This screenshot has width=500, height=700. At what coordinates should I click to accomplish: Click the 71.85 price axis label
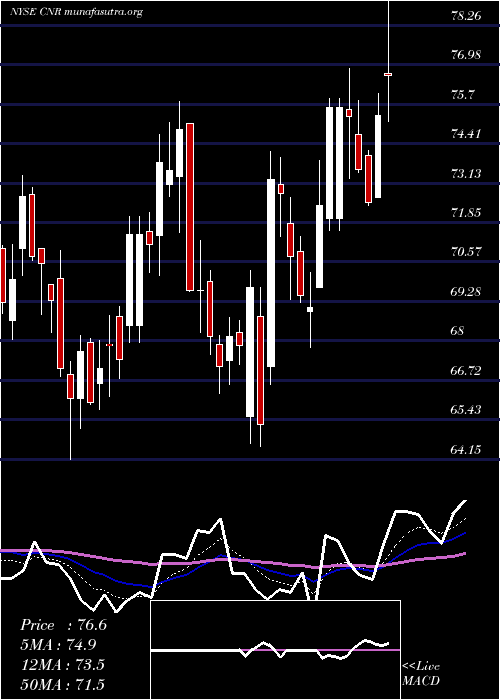pyautogui.click(x=466, y=212)
